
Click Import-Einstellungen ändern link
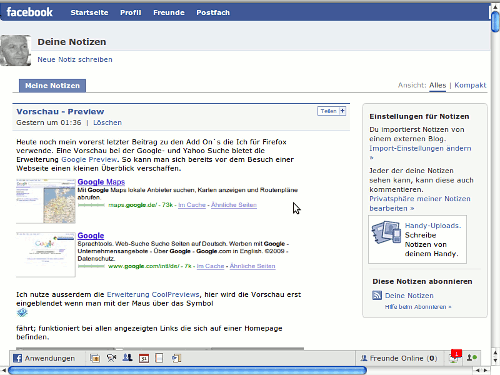[x=420, y=153]
